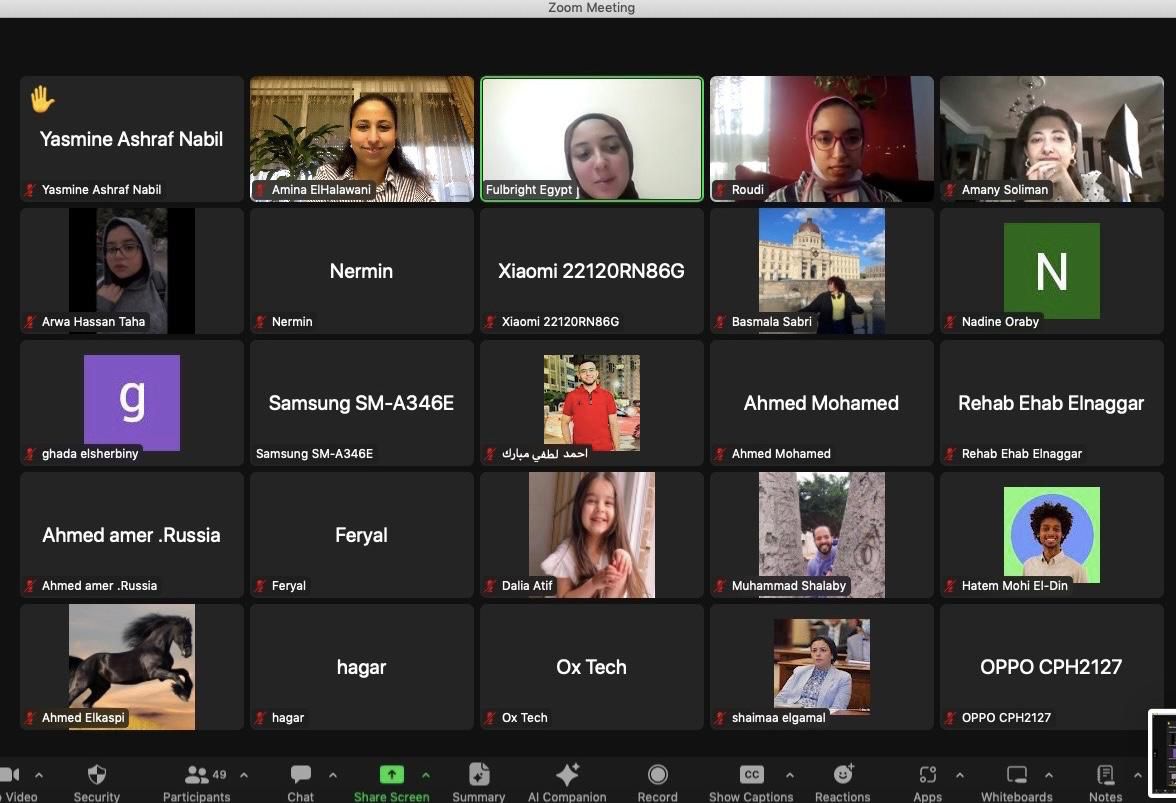
Task: Select Amina ElHalawani's video tile
Action: (x=362, y=139)
